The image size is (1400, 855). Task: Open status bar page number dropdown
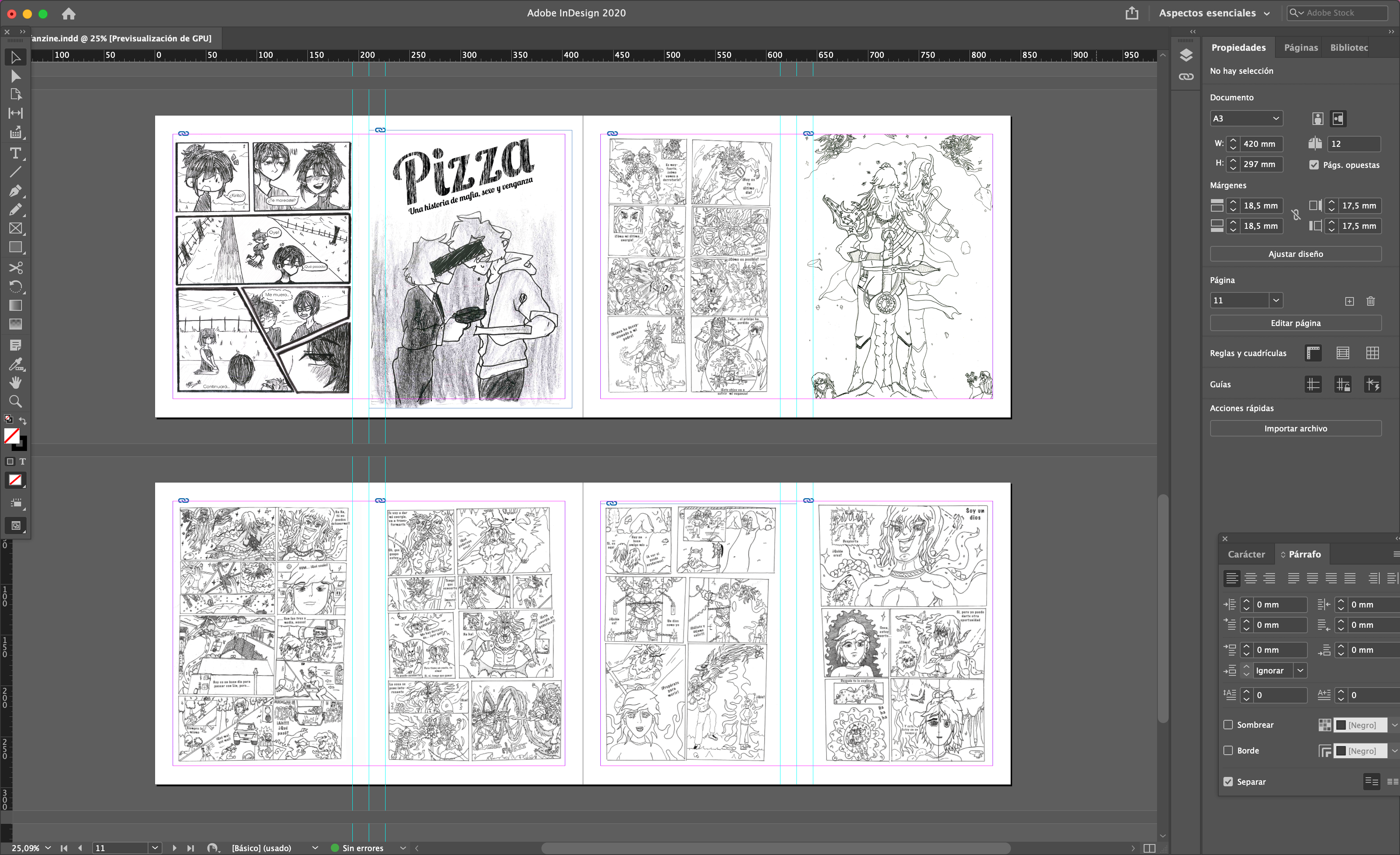[155, 848]
